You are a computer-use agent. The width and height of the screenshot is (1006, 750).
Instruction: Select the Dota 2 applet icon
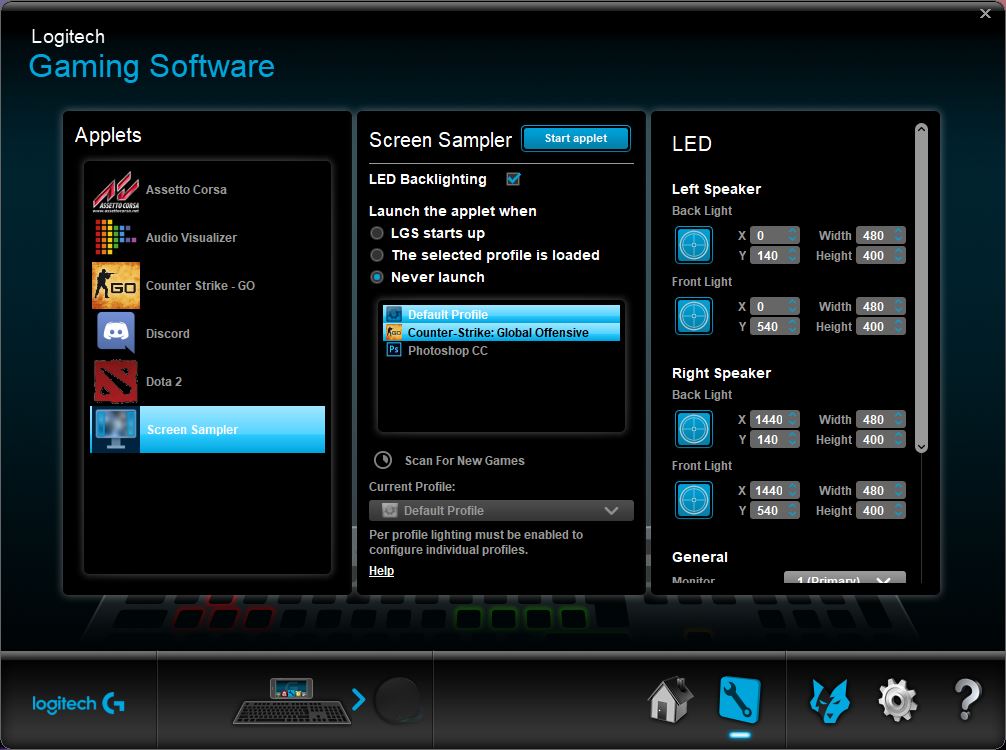point(115,381)
